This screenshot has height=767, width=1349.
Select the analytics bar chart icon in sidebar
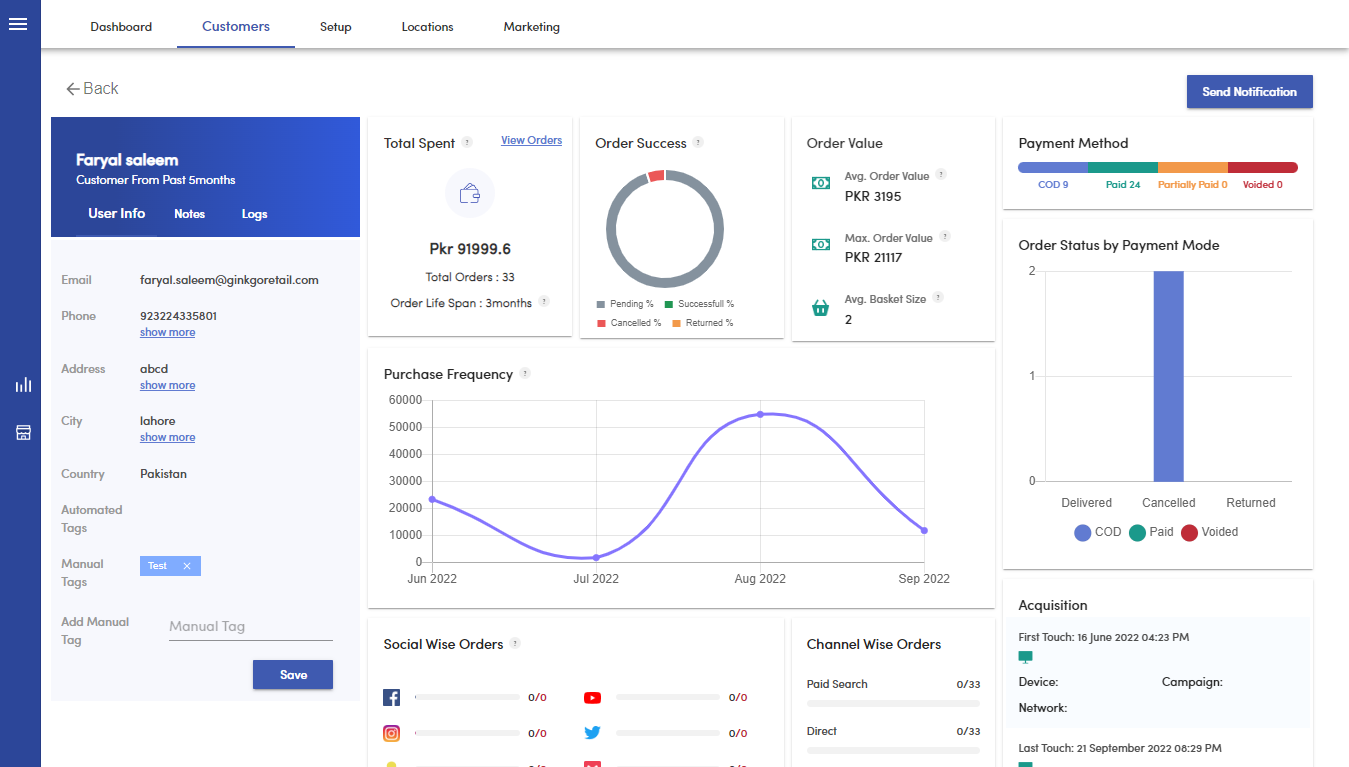pos(22,384)
